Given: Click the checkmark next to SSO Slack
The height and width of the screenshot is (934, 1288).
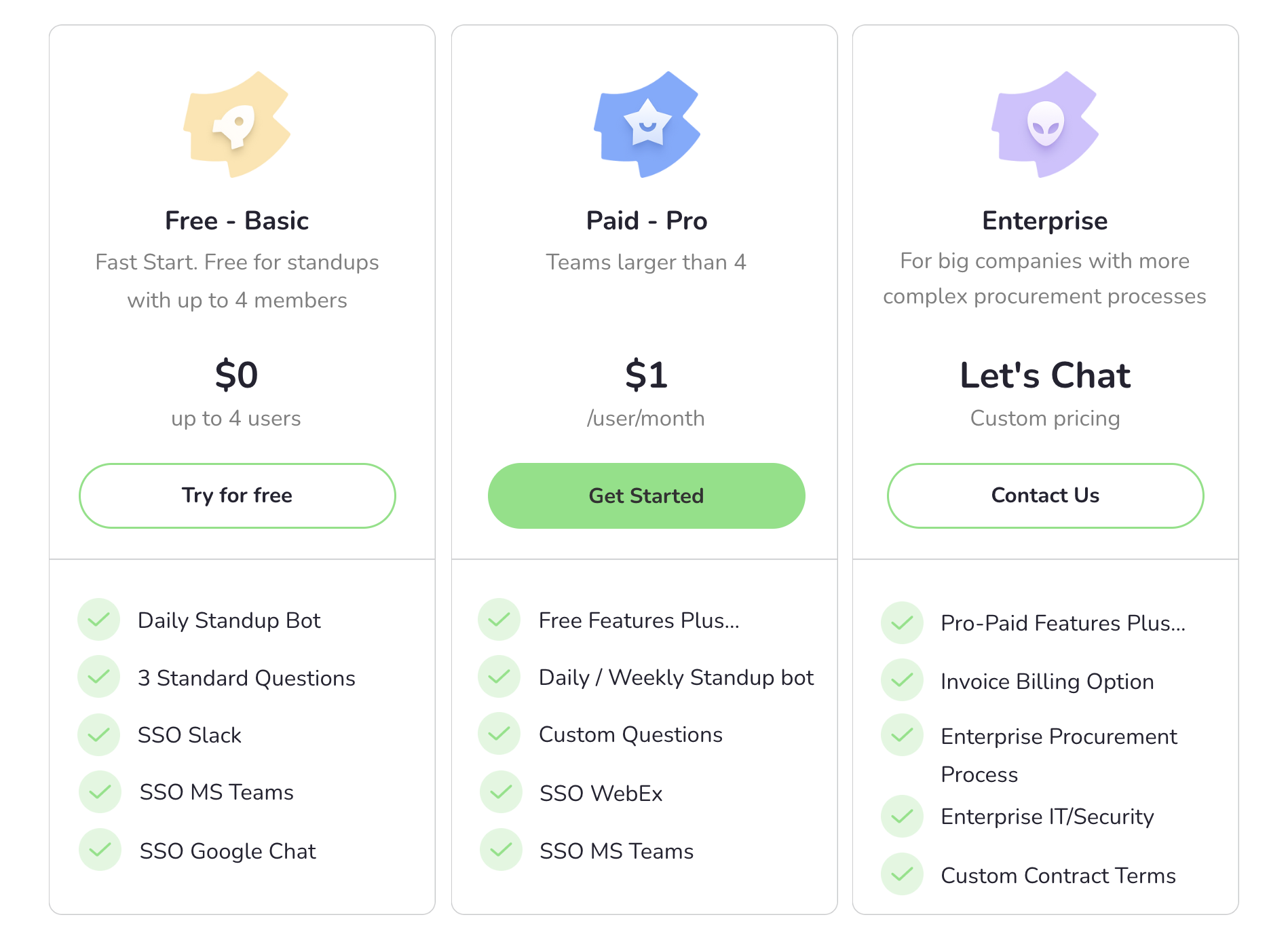Looking at the screenshot, I should point(99,734).
